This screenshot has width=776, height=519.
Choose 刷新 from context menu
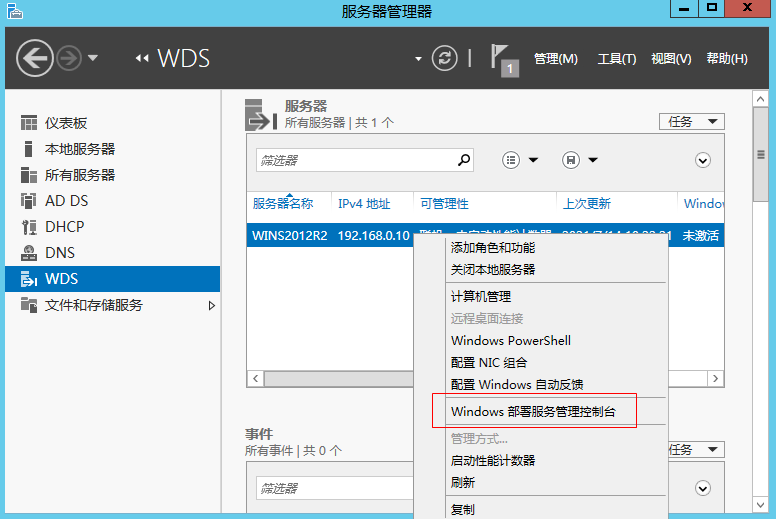(463, 482)
